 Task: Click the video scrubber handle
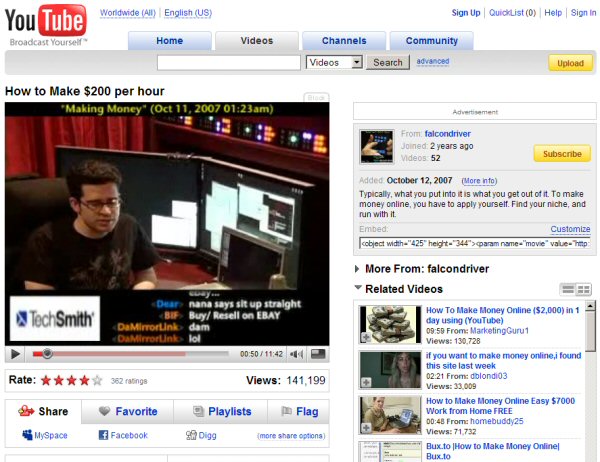point(47,354)
